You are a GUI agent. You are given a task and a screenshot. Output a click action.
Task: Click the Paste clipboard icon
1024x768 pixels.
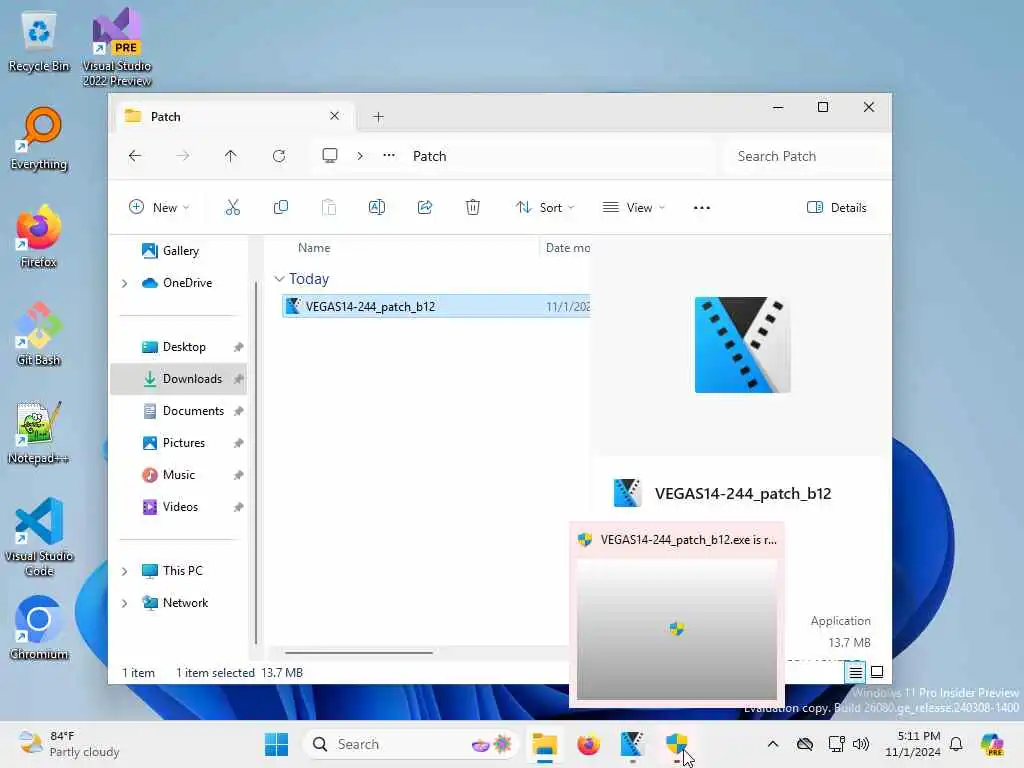tap(328, 208)
